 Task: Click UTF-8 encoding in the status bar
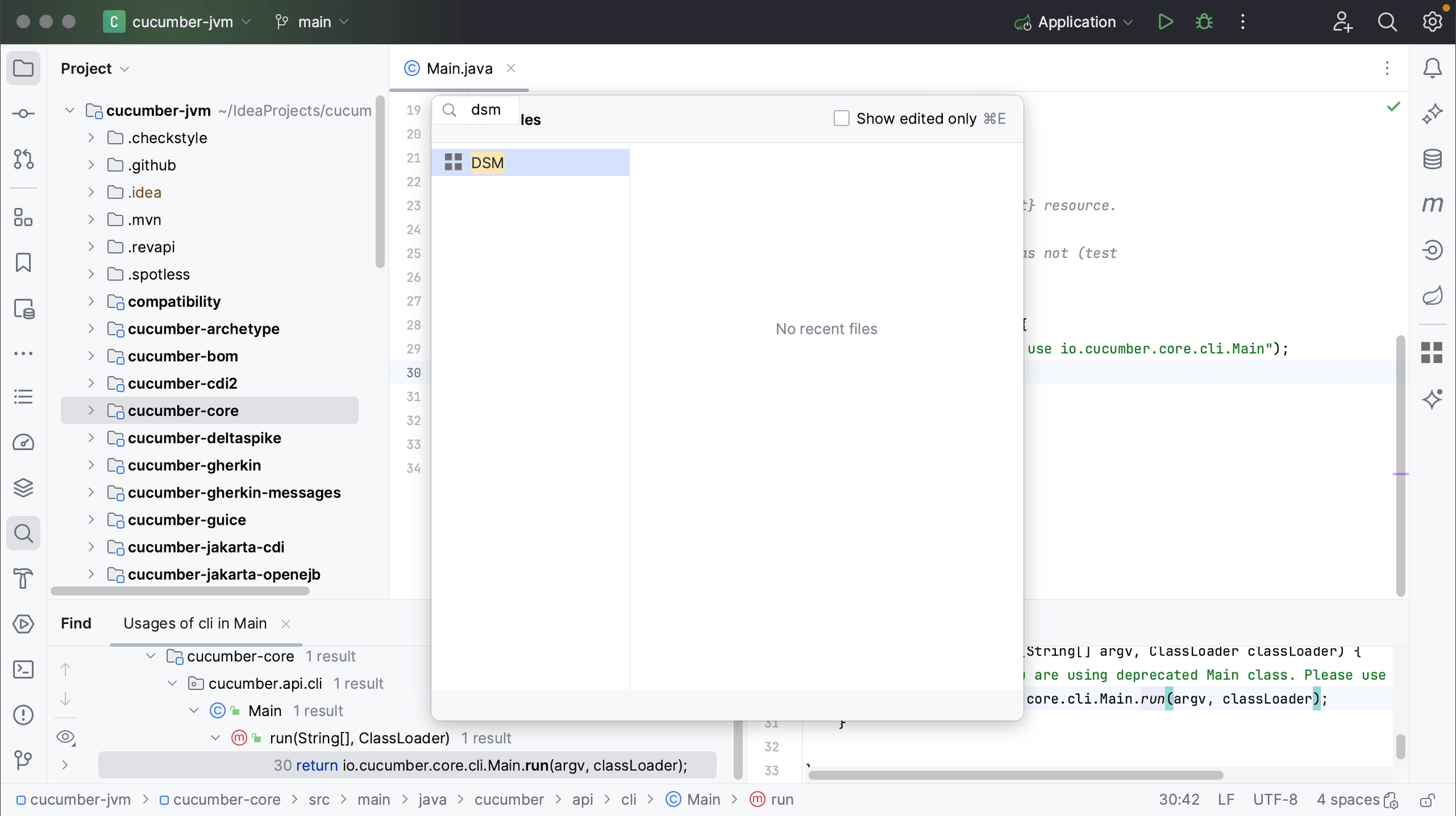[x=1275, y=799]
